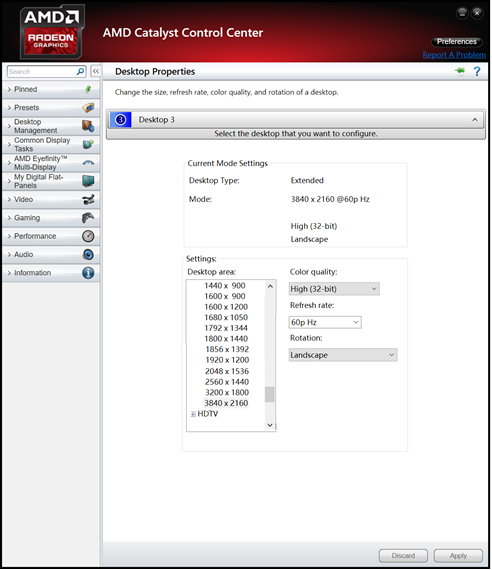This screenshot has width=492, height=570.
Task: Collapse the Desktop 3 selector with the arrow
Action: pos(475,120)
